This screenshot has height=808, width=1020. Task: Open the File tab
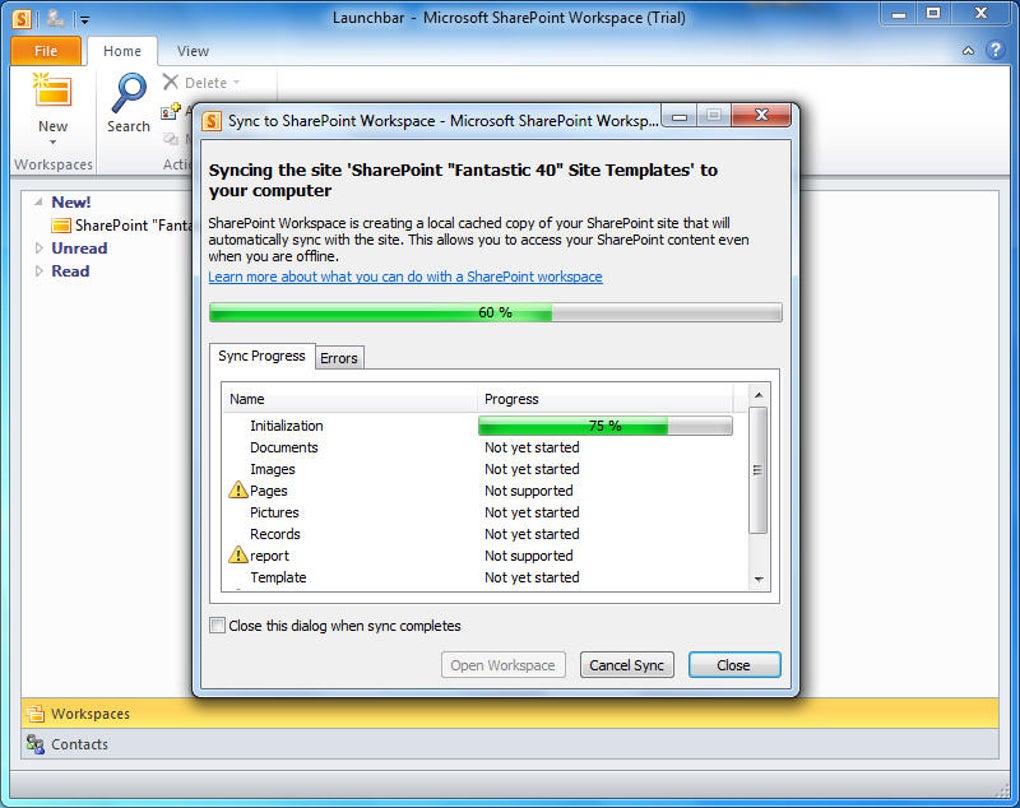46,51
